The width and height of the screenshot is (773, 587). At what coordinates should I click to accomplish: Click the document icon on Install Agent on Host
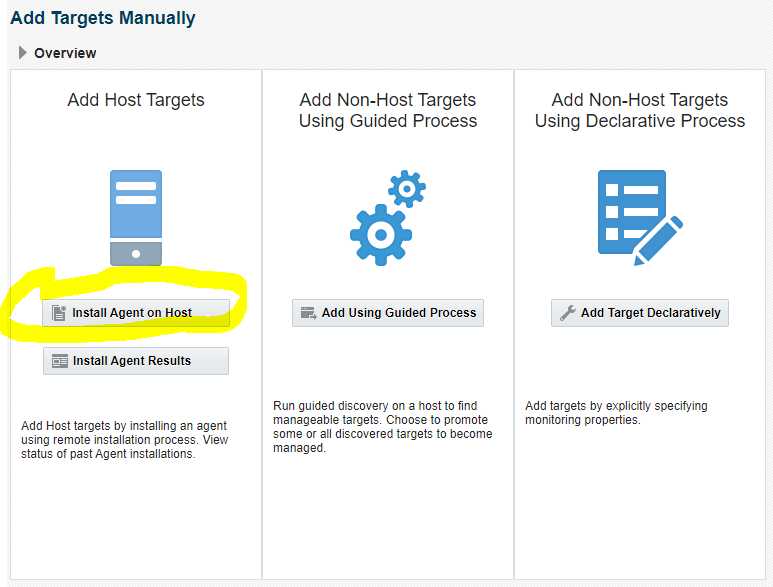tap(59, 313)
